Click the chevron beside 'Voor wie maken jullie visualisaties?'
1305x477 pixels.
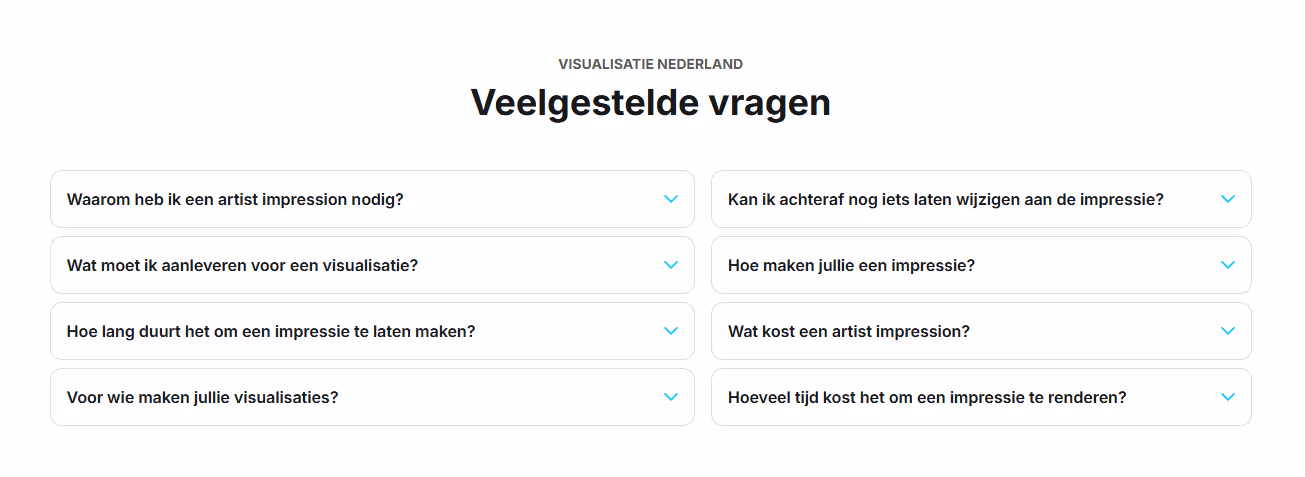[x=671, y=397]
